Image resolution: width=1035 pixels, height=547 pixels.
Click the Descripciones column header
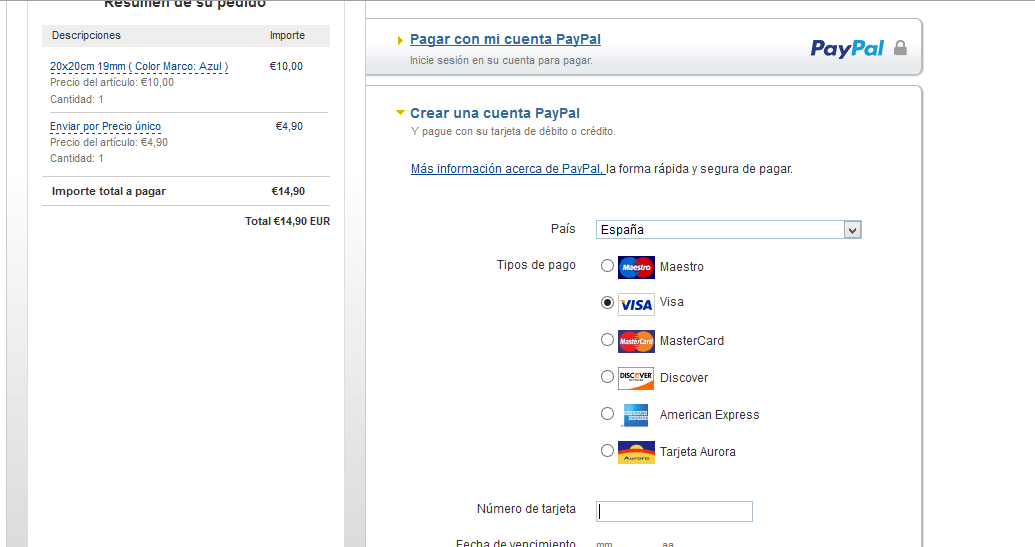(86, 35)
